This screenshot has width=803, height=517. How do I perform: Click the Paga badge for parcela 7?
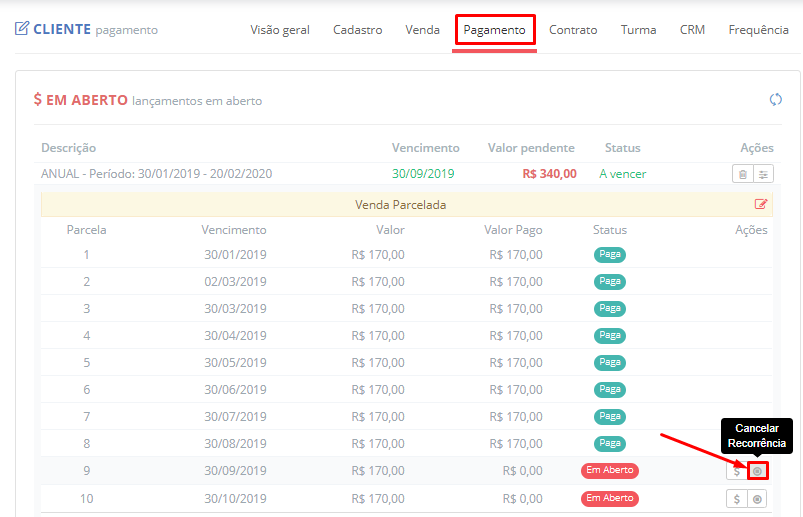click(x=610, y=417)
